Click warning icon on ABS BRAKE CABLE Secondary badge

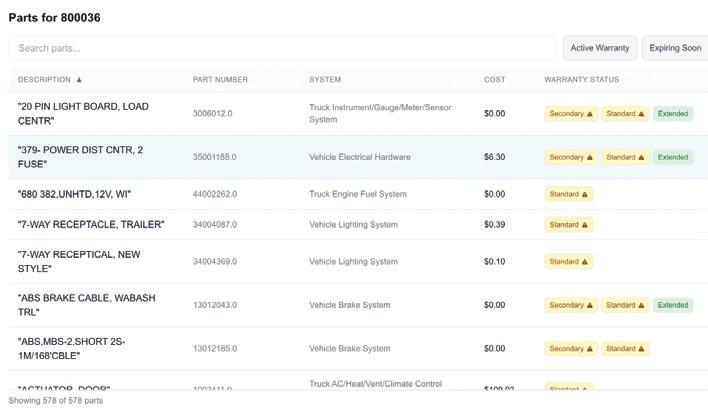point(590,305)
